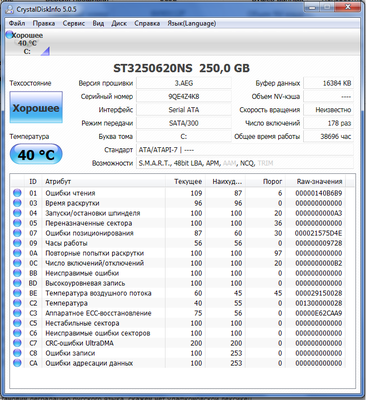This screenshot has width=366, height=400.
Task: Click the Порог column header
Action: pyautogui.click(x=265, y=182)
